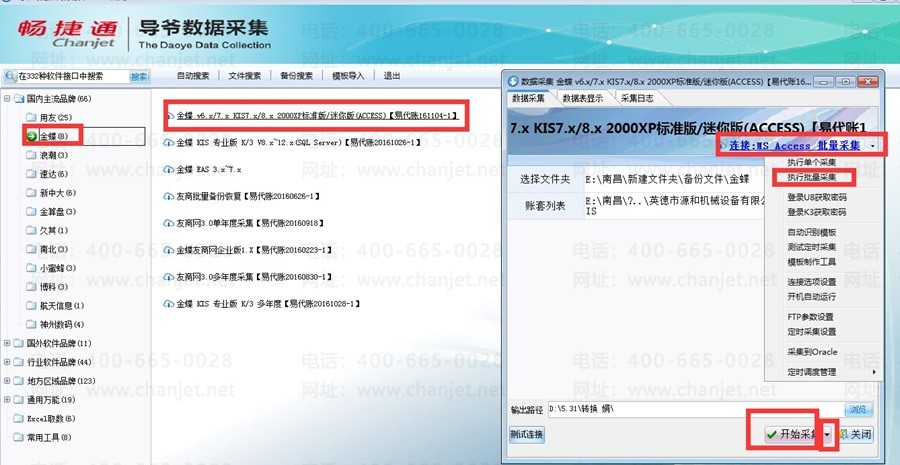Image resolution: width=900 pixels, height=465 pixels.
Task: Click the 关闭 button
Action: tap(855, 435)
